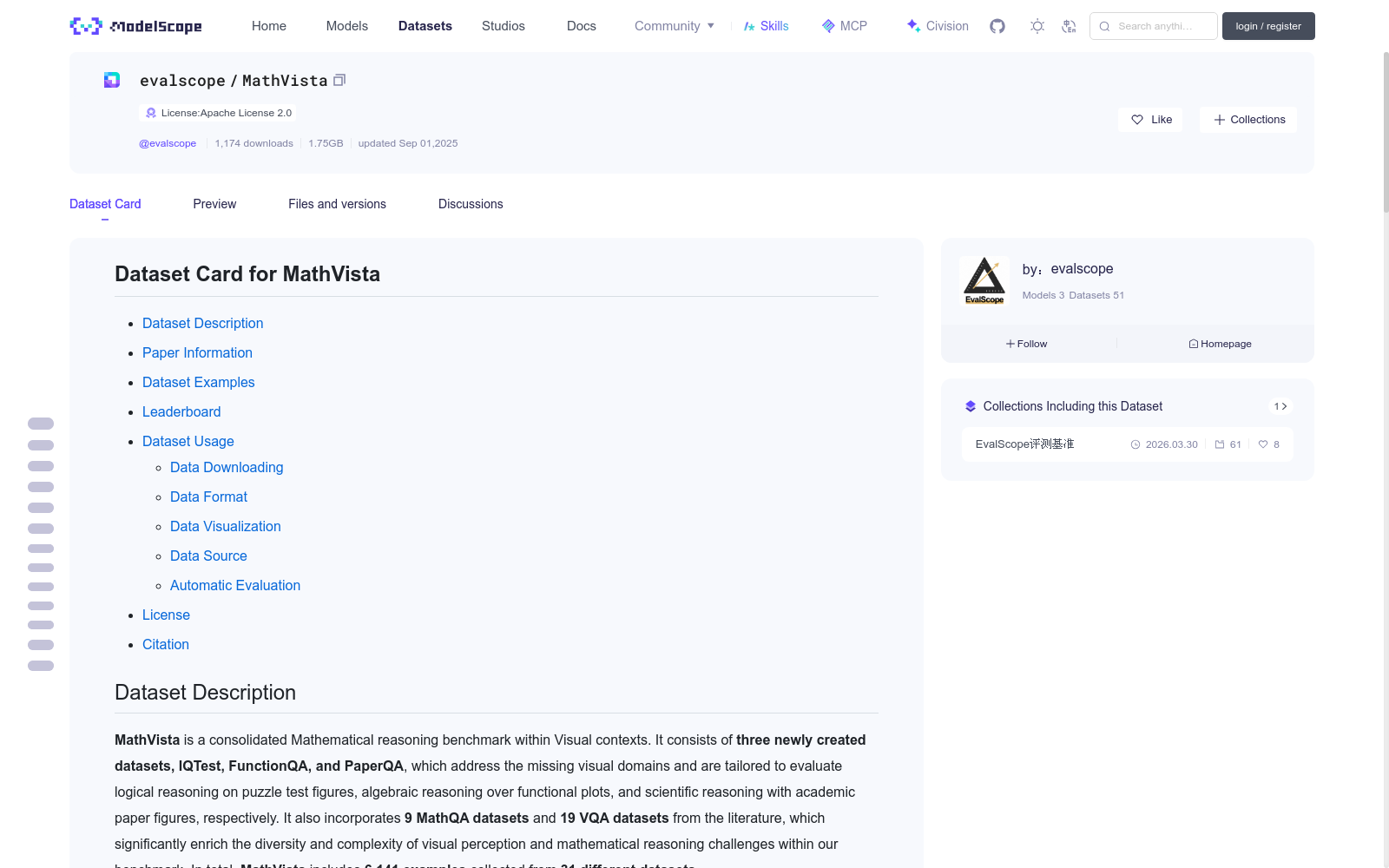Image resolution: width=1389 pixels, height=868 pixels.
Task: Go to Automatic Evaluation subsection
Action: click(235, 585)
